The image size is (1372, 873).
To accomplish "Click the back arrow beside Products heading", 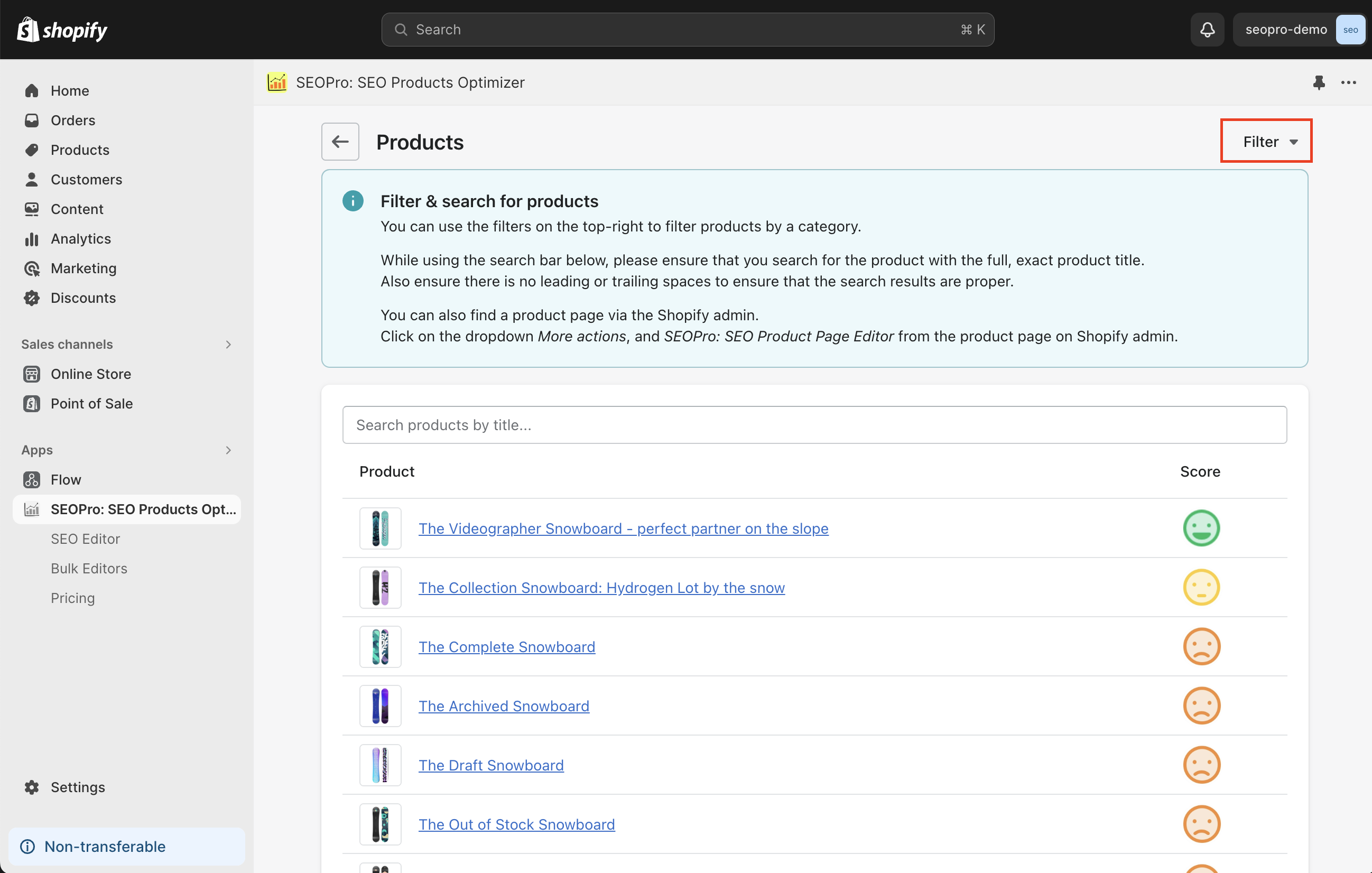I will tap(340, 141).
